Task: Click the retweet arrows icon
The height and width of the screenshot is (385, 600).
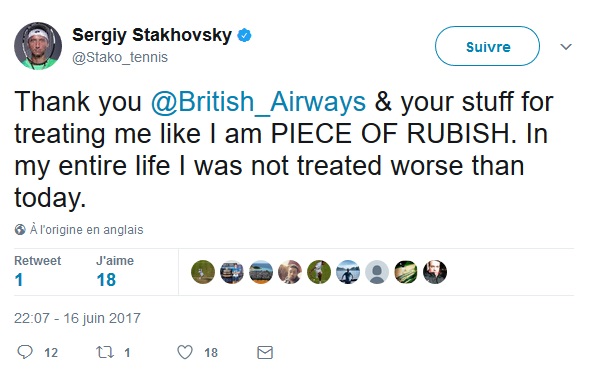Action: pyautogui.click(x=105, y=352)
